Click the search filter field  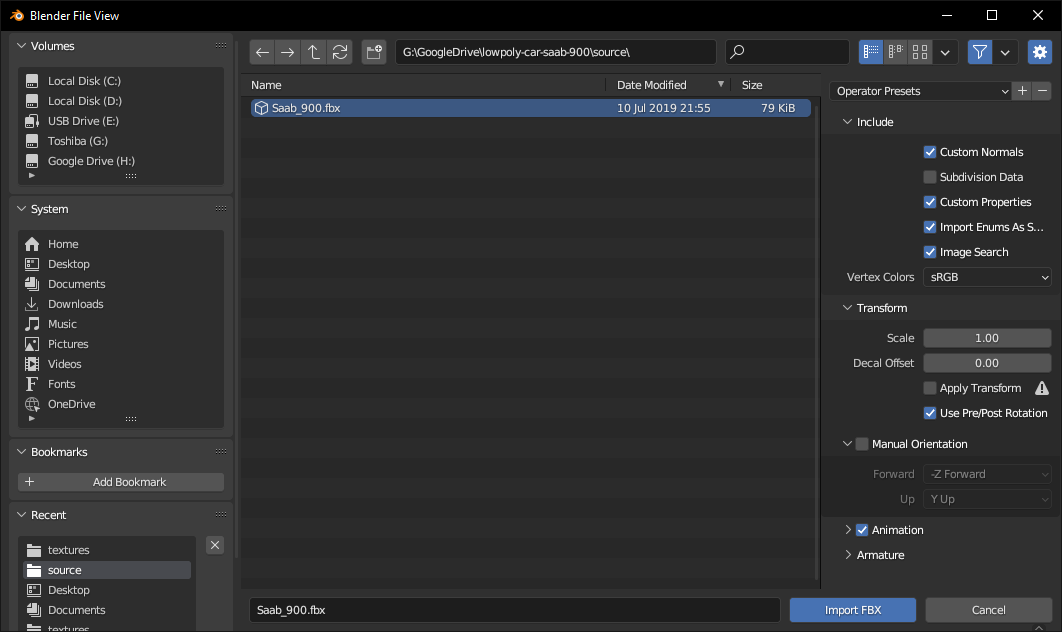tap(787, 52)
